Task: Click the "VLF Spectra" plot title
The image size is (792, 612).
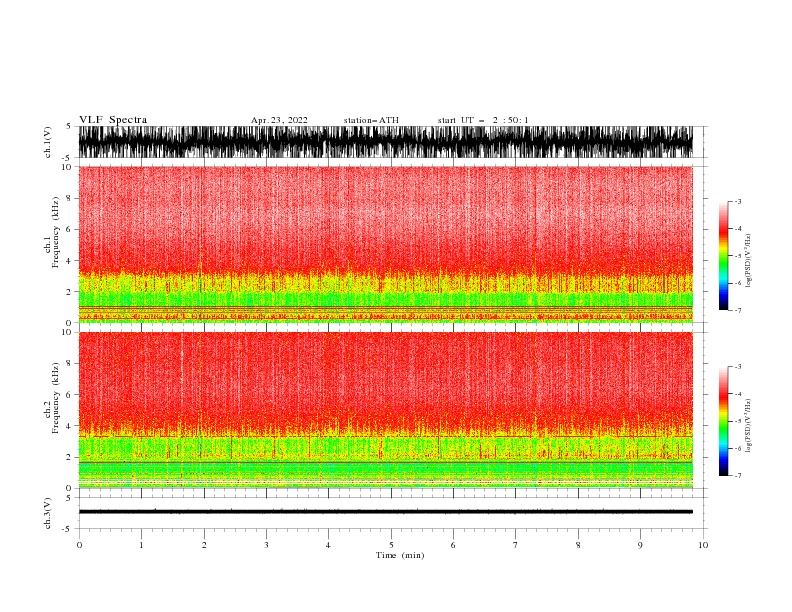Action: pyautogui.click(x=113, y=120)
